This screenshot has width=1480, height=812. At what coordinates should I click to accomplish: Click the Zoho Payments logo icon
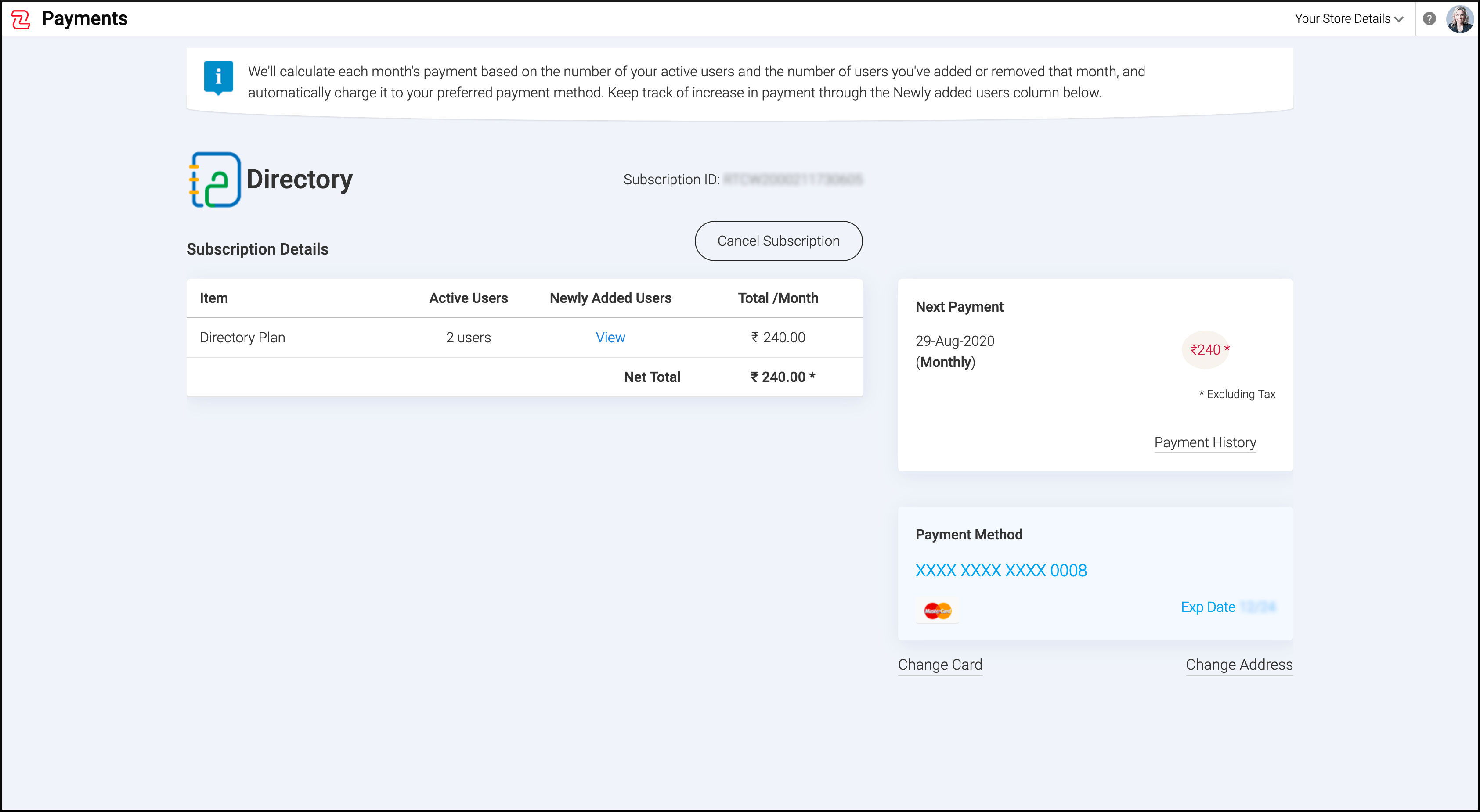[21, 19]
